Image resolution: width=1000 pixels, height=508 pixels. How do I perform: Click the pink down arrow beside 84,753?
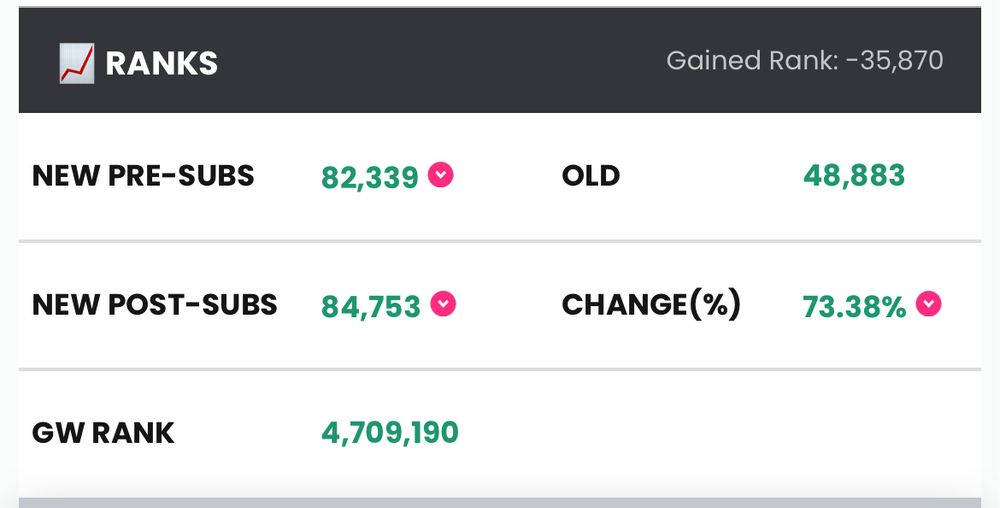tap(443, 303)
